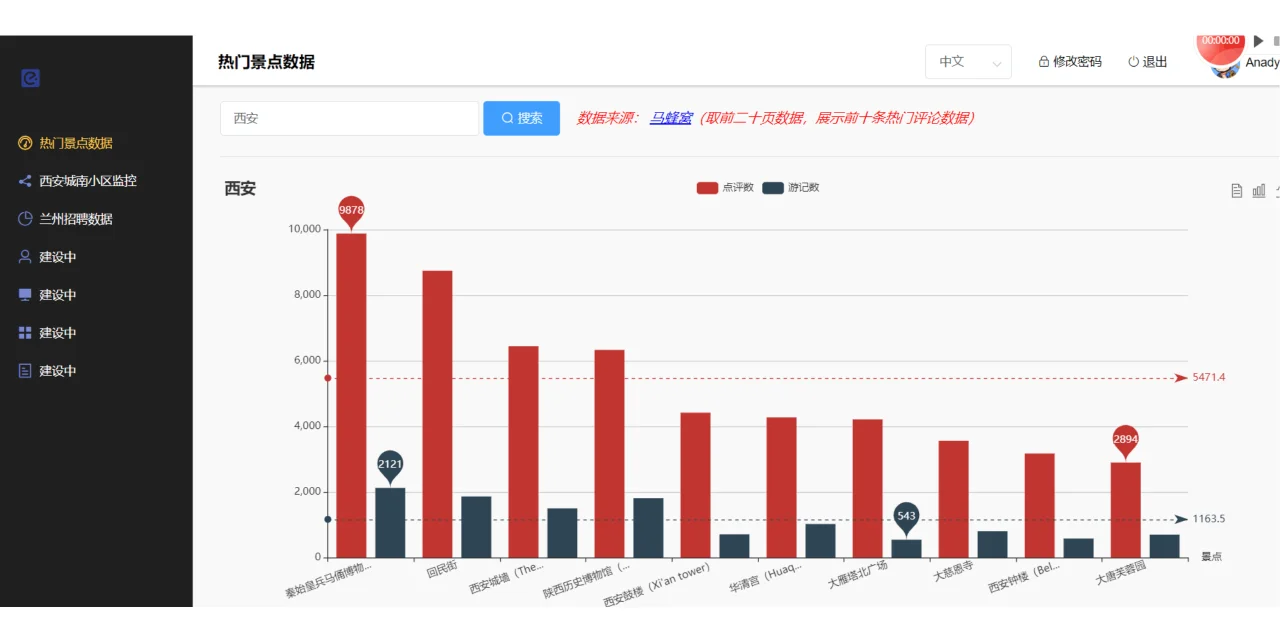1280x640 pixels.
Task: Click the monitor-icon 建设中 sidebar item
Action: pos(96,295)
